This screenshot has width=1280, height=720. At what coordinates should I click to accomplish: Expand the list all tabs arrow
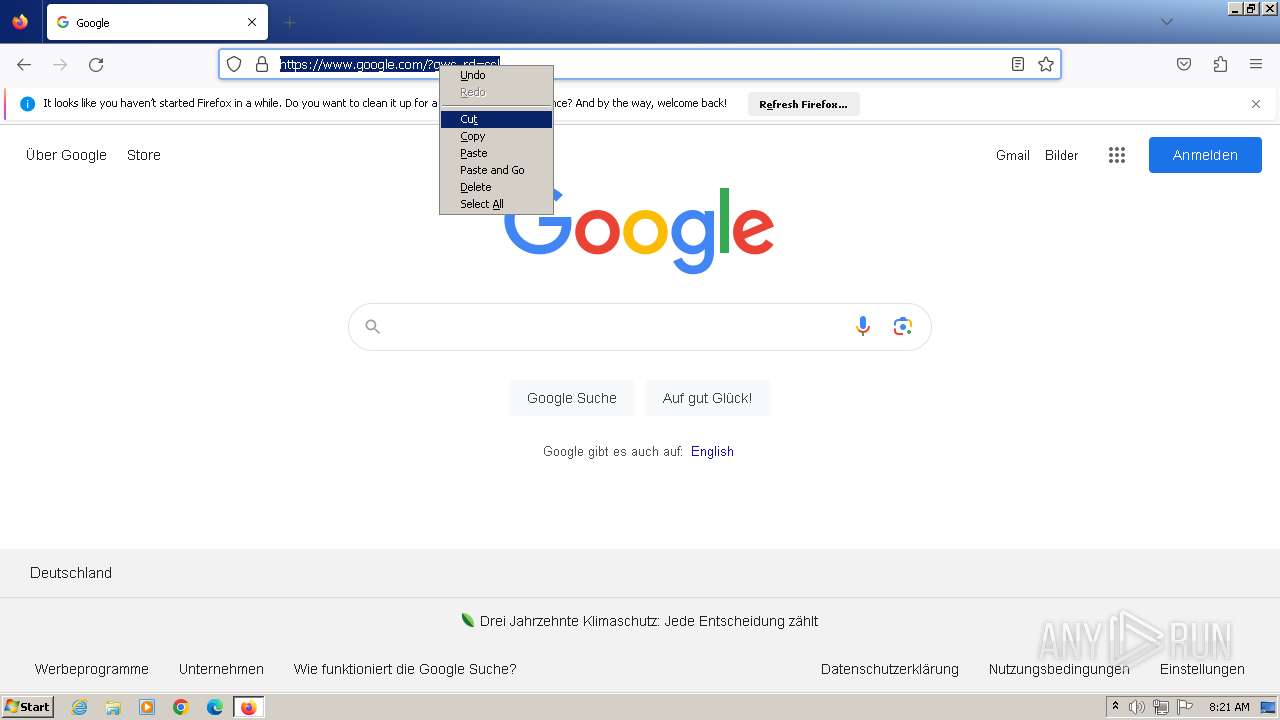1166,22
